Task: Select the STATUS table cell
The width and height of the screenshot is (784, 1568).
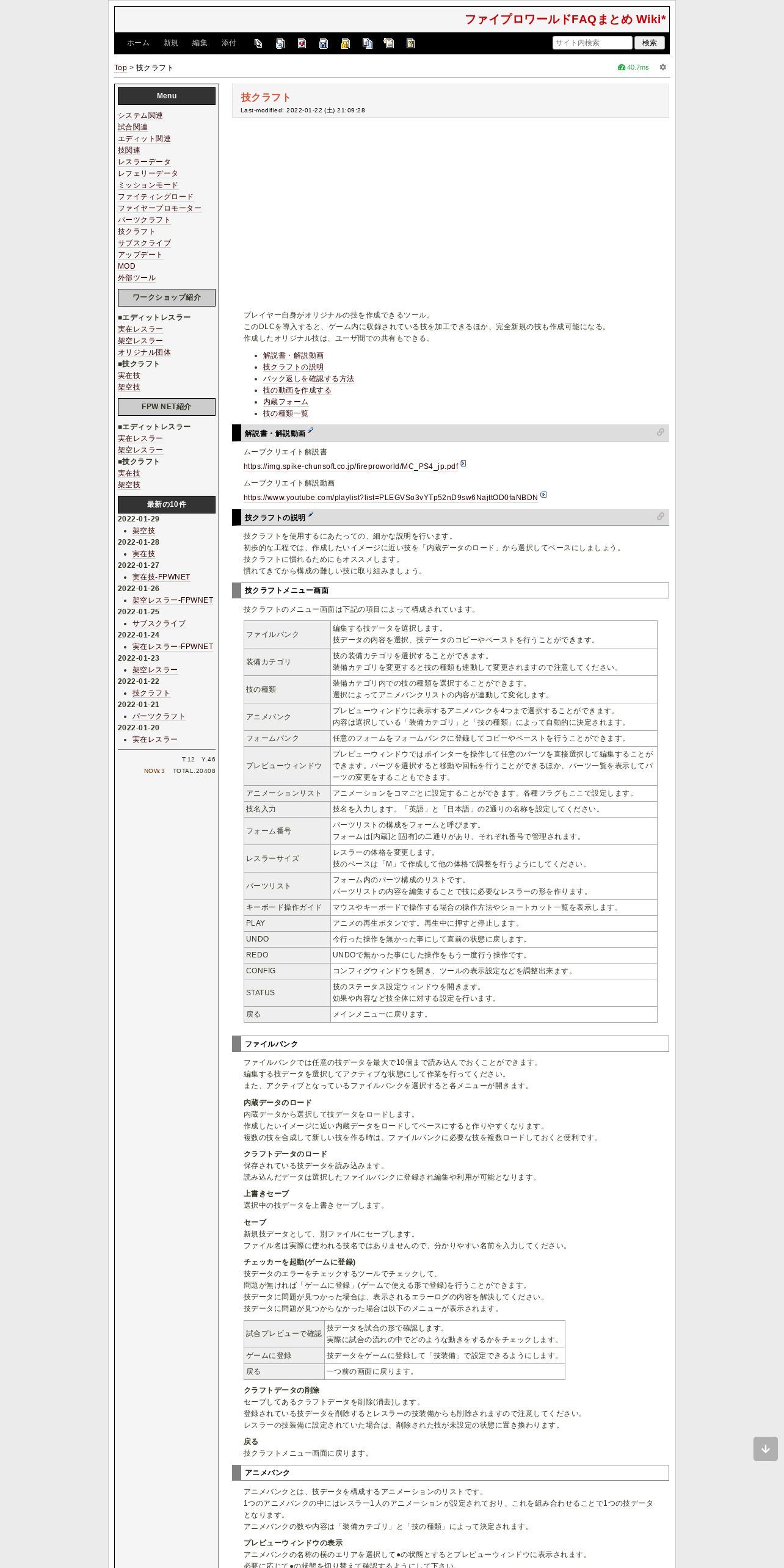Action: pos(287,992)
